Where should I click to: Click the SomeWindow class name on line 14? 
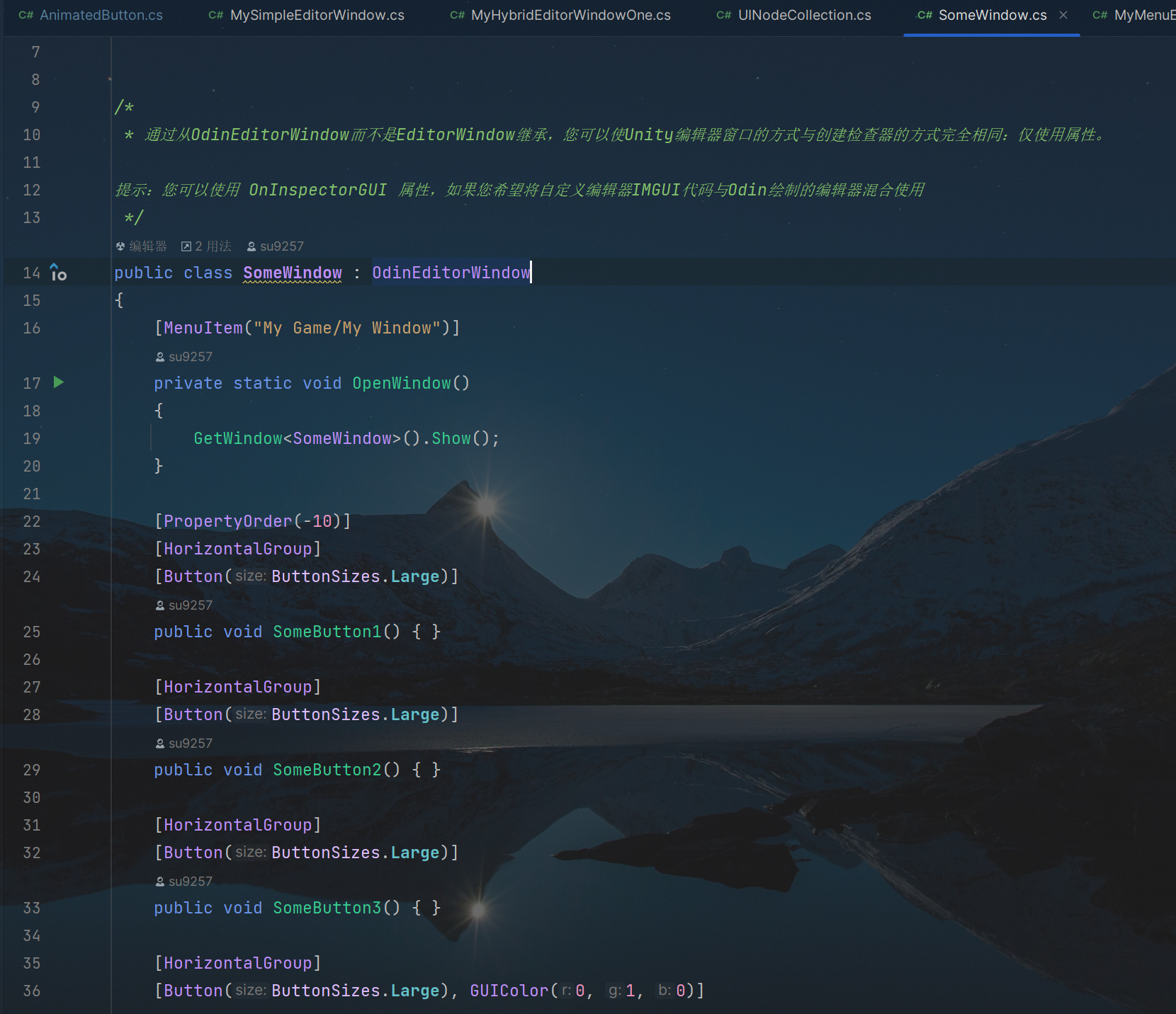(293, 273)
